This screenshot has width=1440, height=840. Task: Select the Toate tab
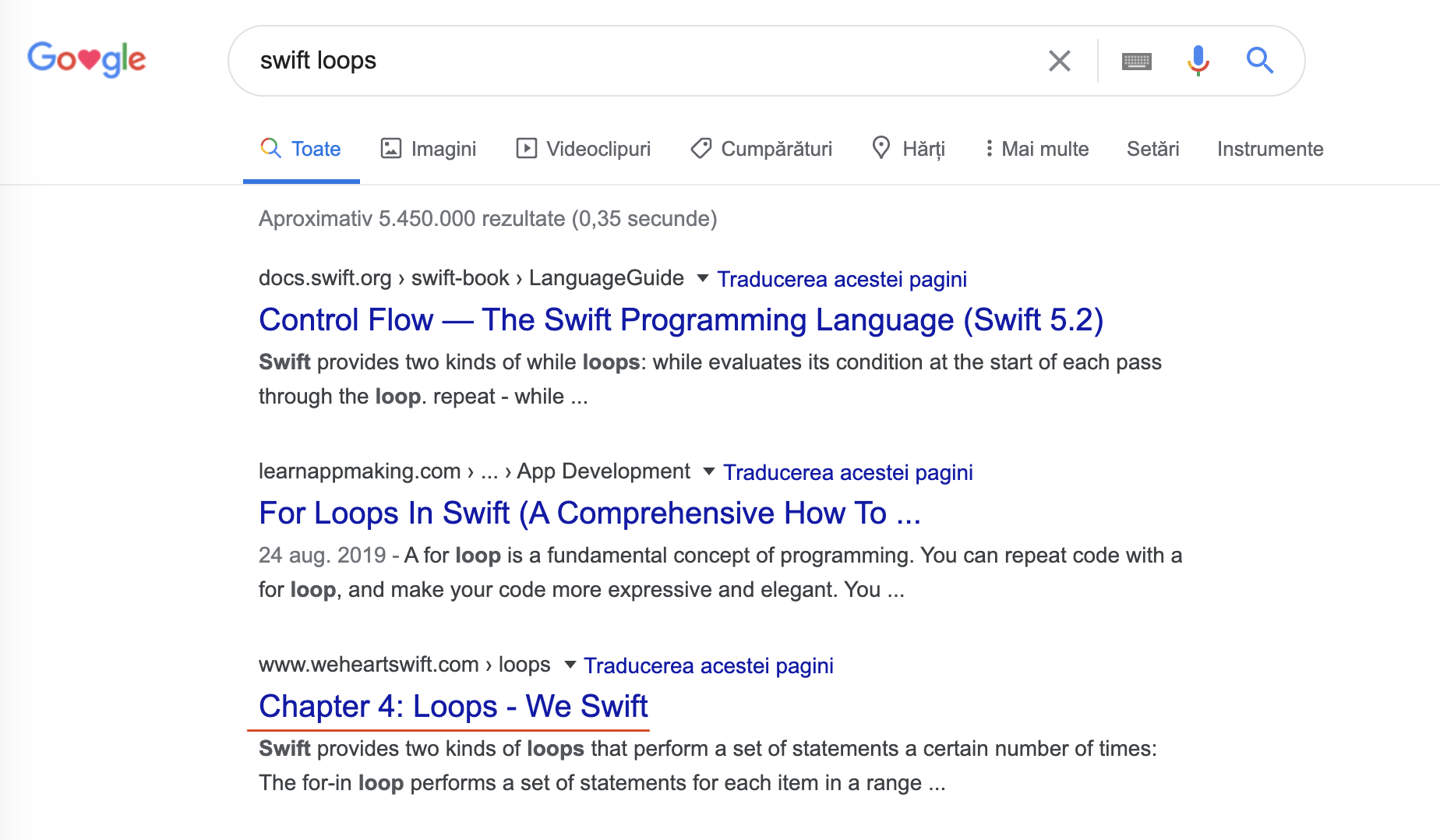coord(302,149)
